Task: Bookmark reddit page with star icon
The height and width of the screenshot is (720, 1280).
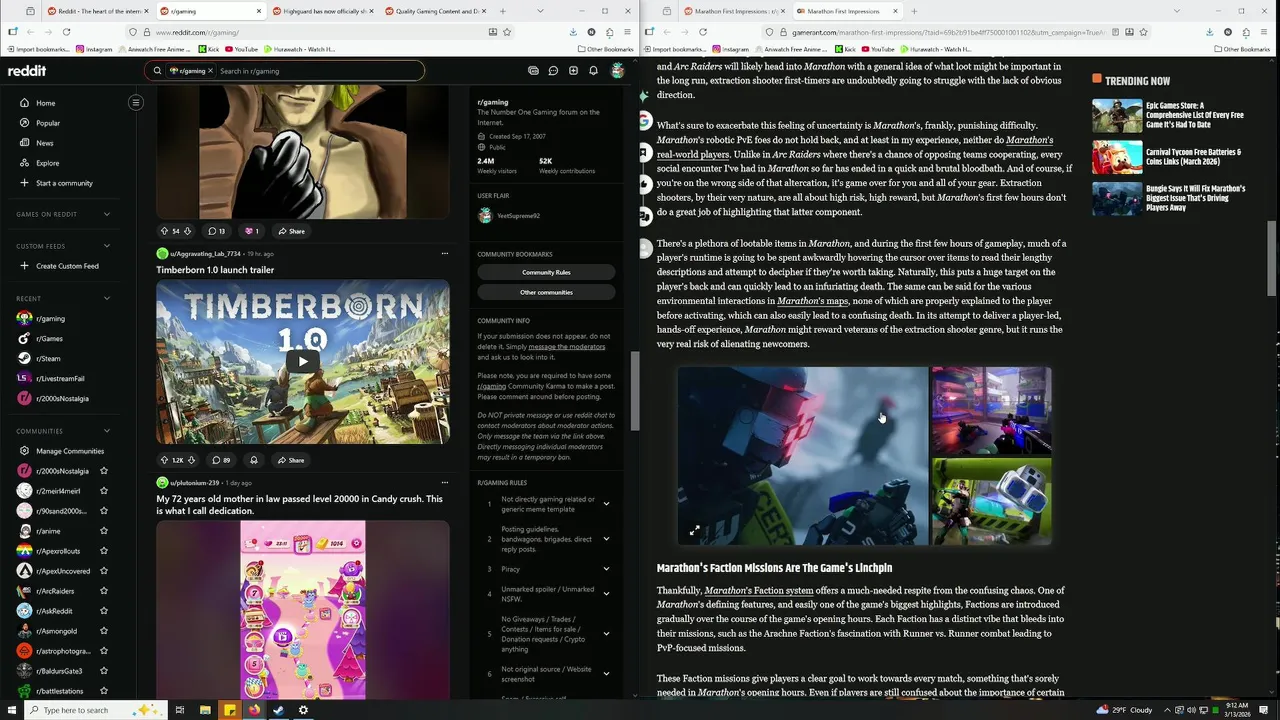Action: (x=507, y=32)
